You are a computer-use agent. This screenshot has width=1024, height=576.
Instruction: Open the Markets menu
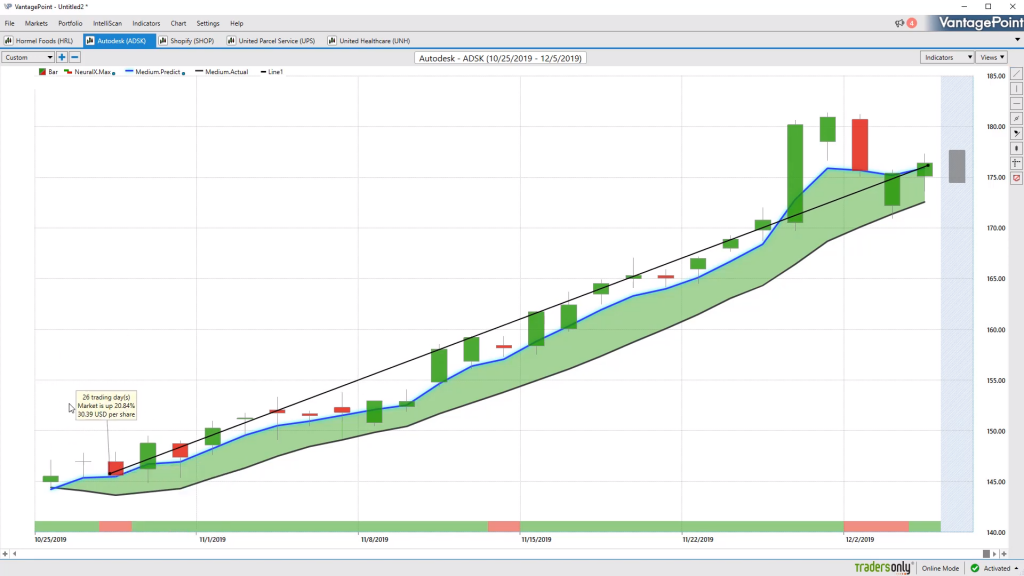[36, 23]
